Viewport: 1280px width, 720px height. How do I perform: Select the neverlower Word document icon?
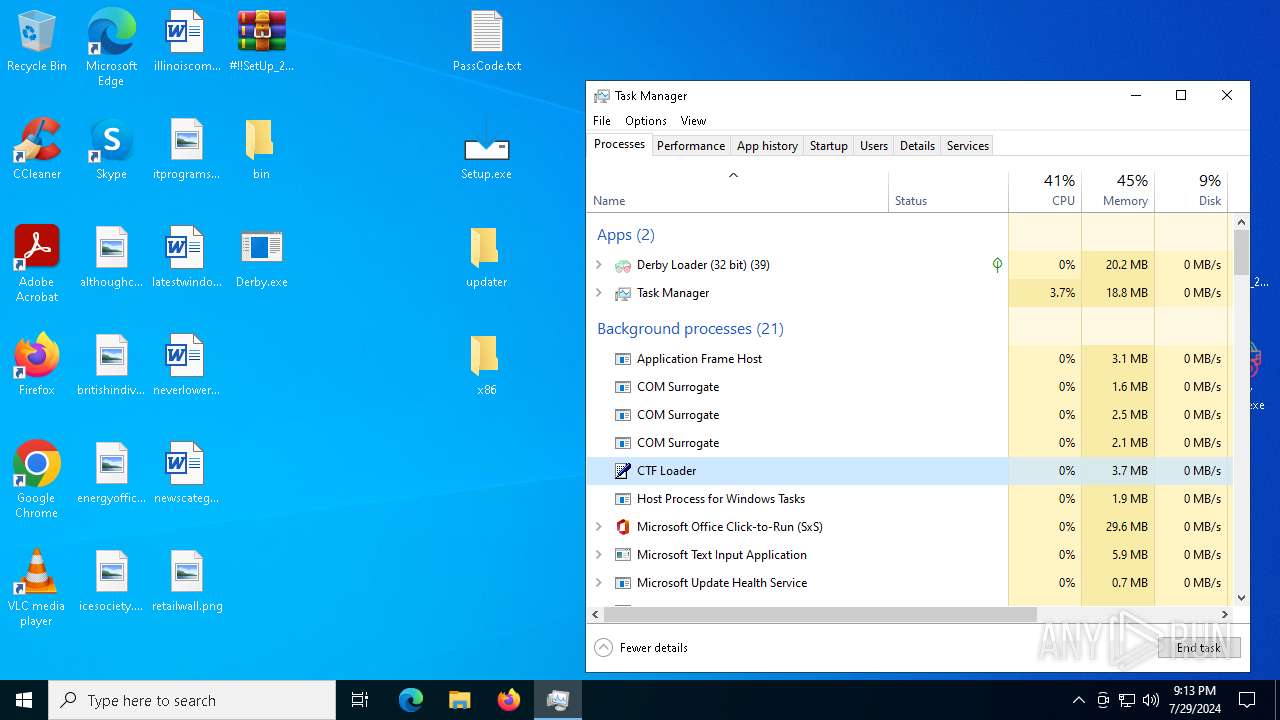click(186, 366)
